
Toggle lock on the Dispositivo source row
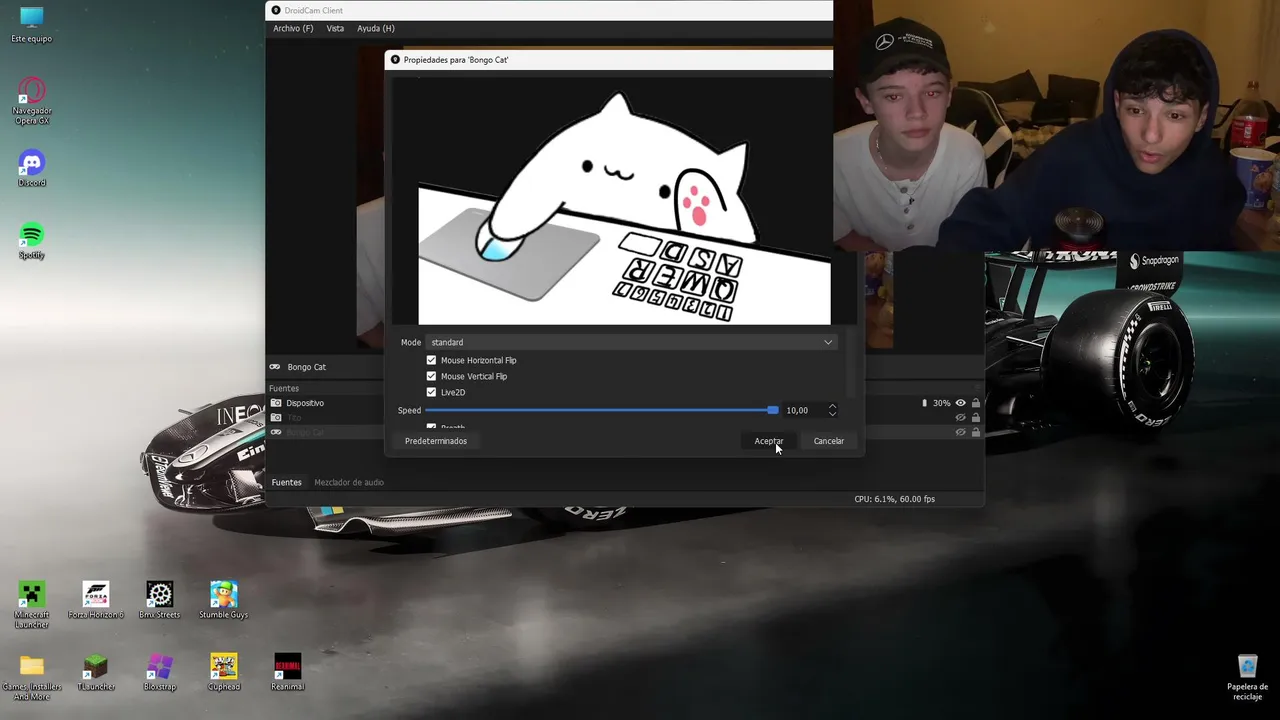(x=976, y=403)
